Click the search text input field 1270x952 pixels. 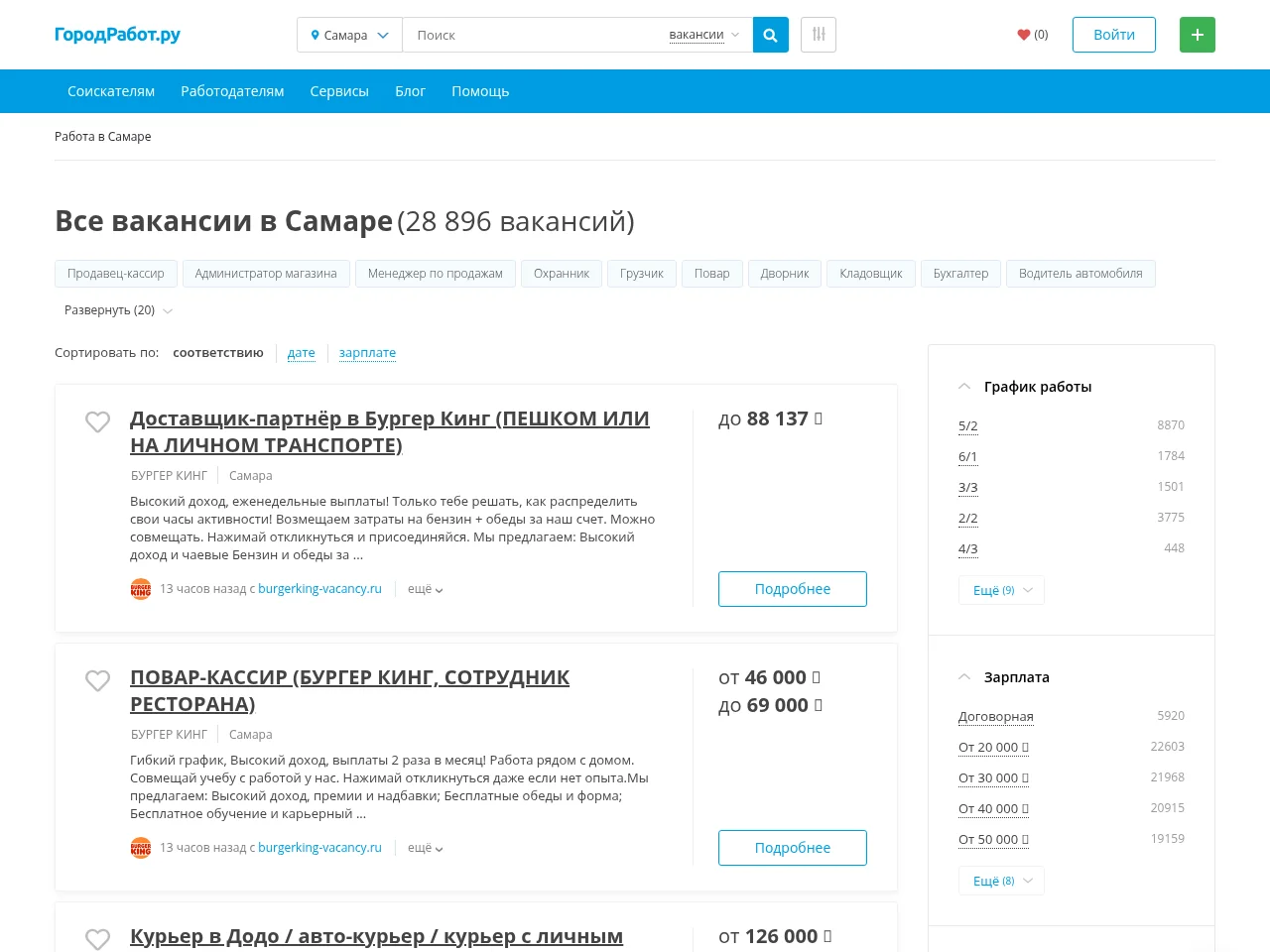536,35
